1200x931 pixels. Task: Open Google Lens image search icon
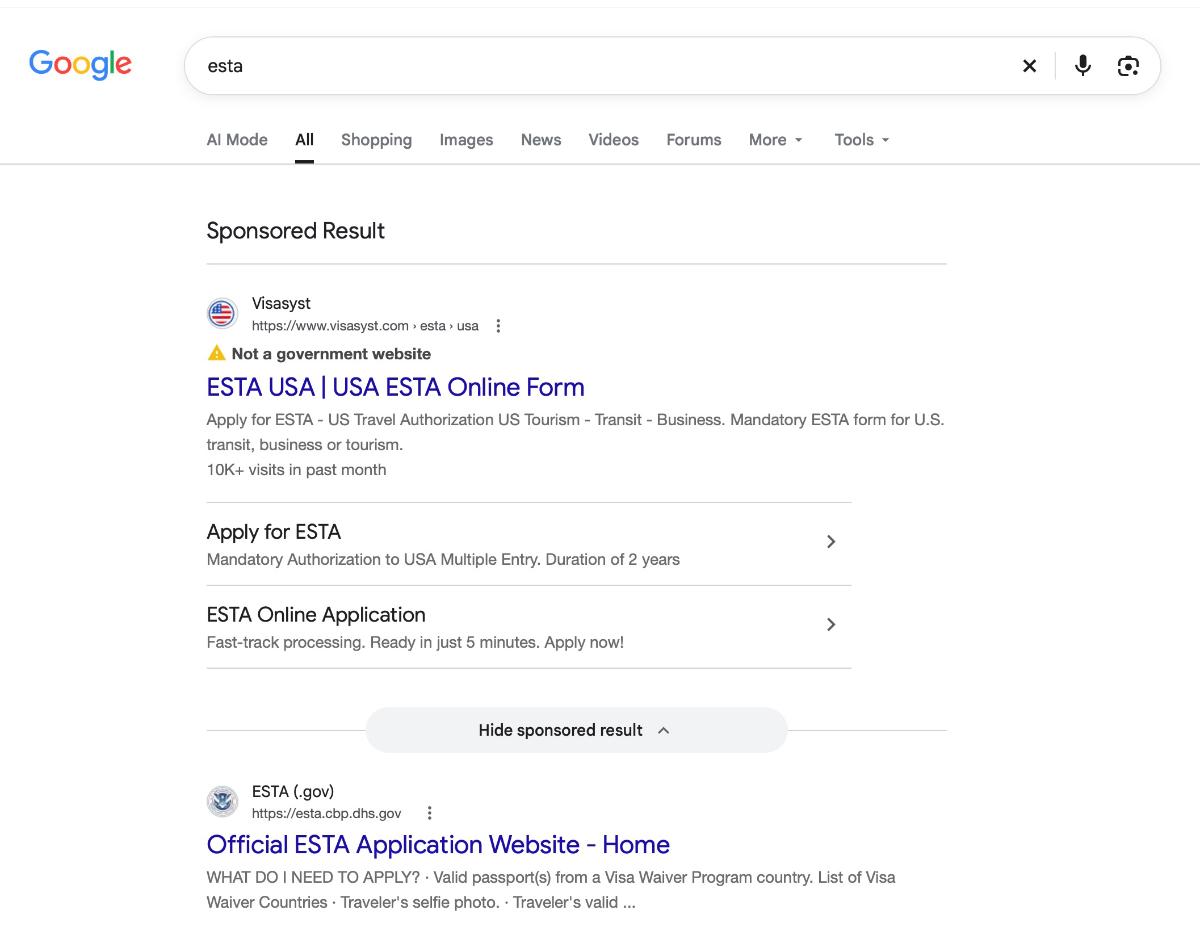point(1128,66)
